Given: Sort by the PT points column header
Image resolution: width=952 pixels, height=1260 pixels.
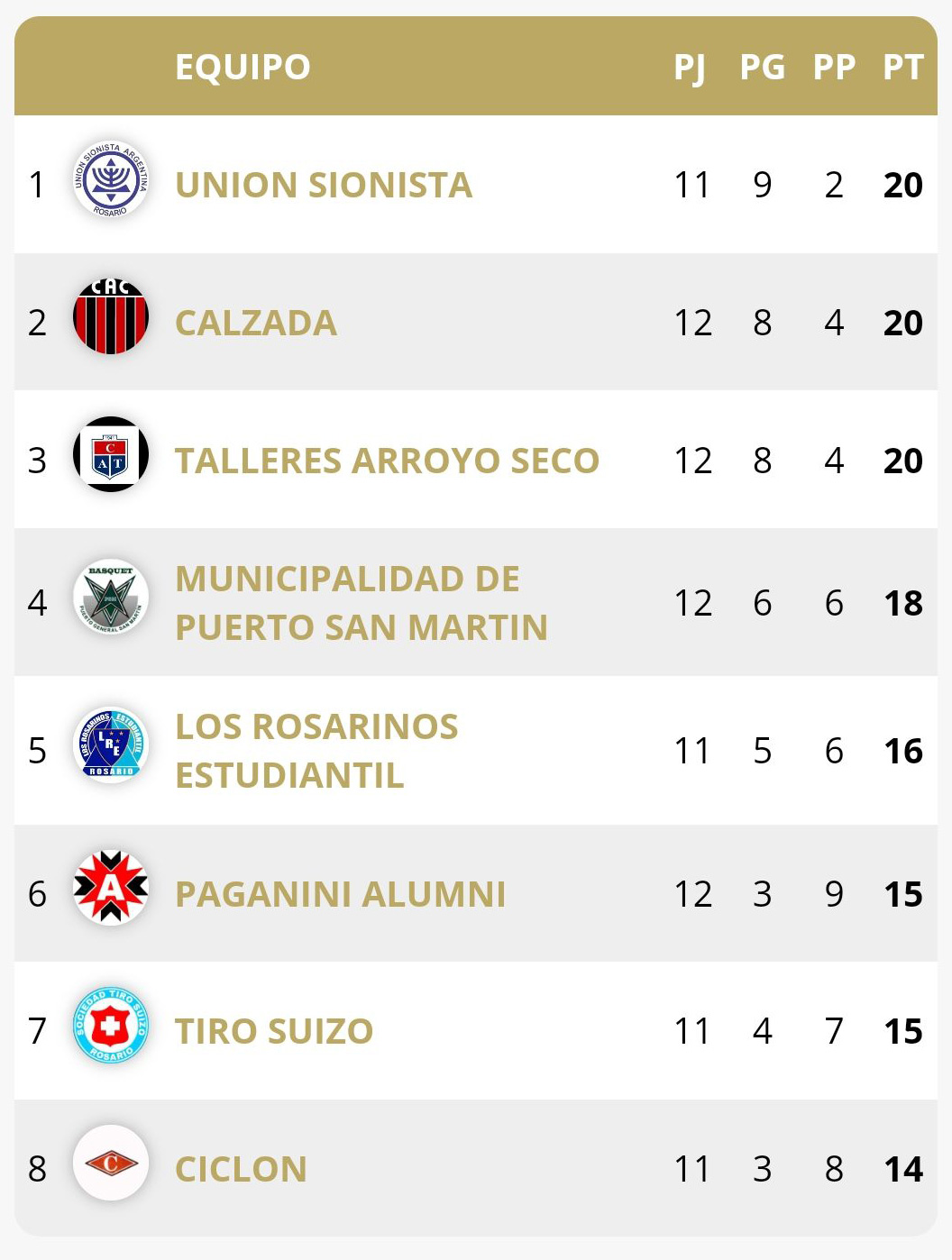Looking at the screenshot, I should (903, 67).
